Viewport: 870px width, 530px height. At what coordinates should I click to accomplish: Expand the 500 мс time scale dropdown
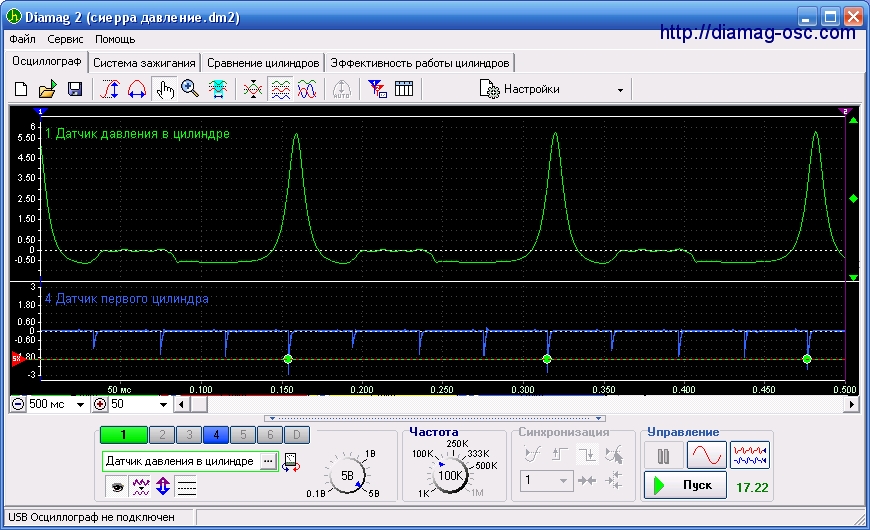pyautogui.click(x=79, y=405)
